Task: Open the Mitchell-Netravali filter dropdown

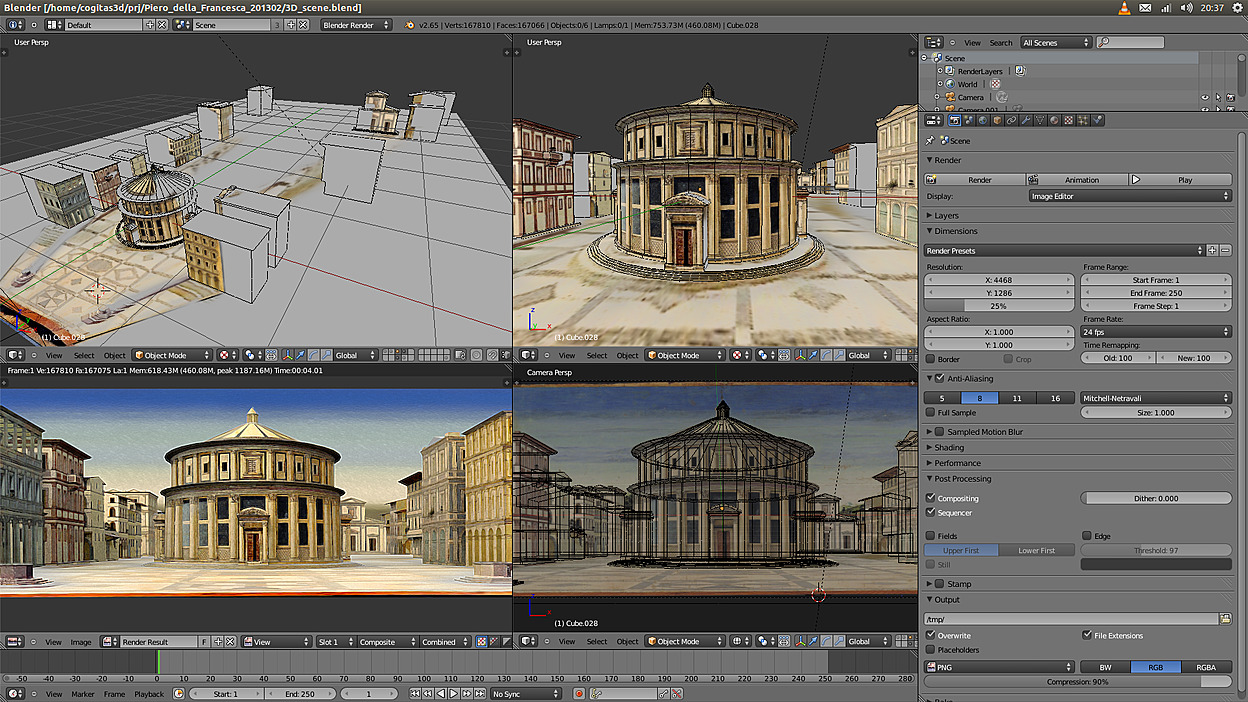Action: pos(1156,398)
